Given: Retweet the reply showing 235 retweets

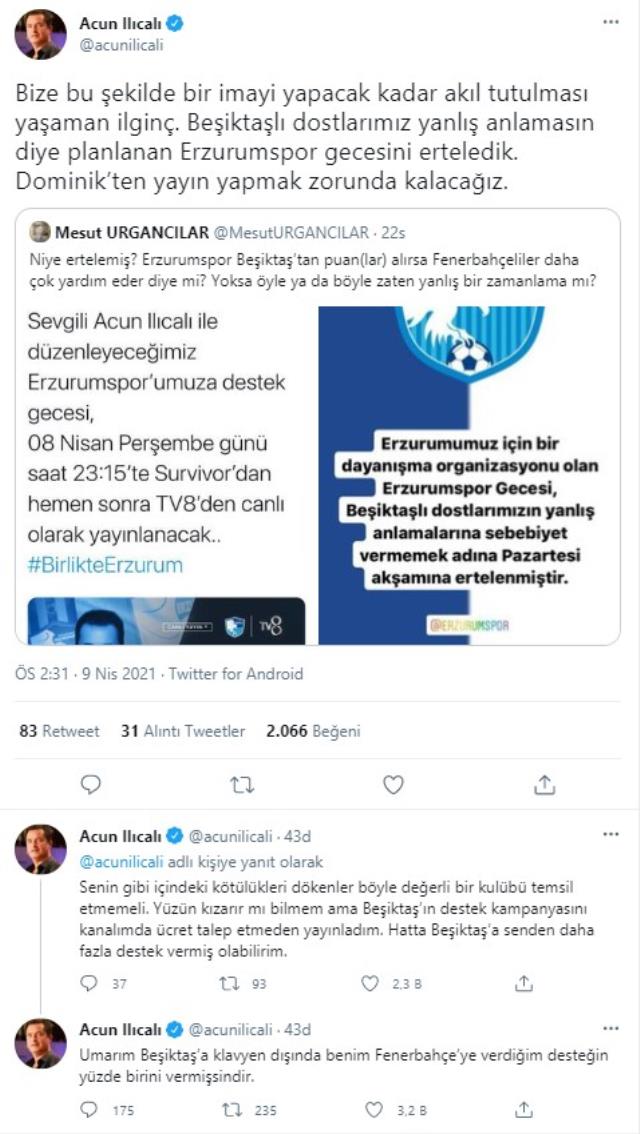Looking at the screenshot, I should pos(227,1109).
